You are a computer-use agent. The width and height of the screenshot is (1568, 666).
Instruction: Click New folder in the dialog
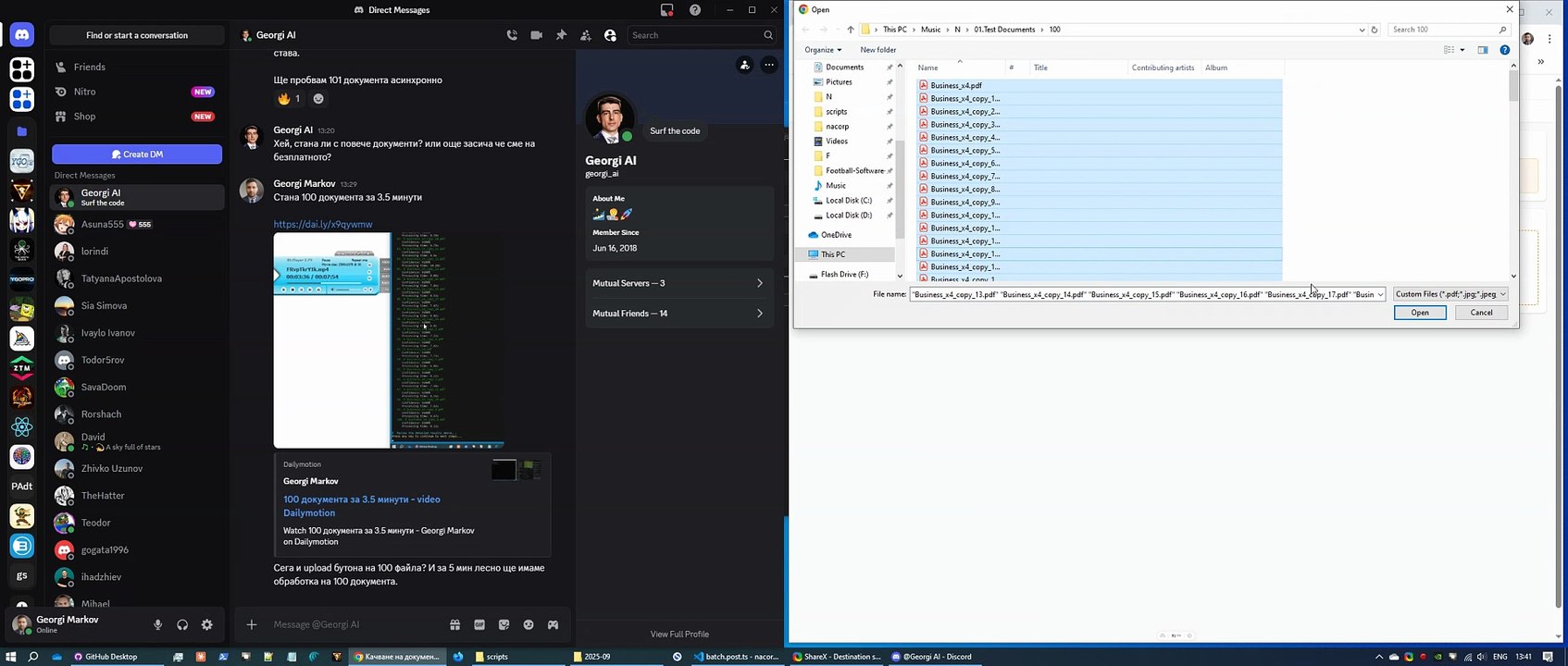(877, 50)
